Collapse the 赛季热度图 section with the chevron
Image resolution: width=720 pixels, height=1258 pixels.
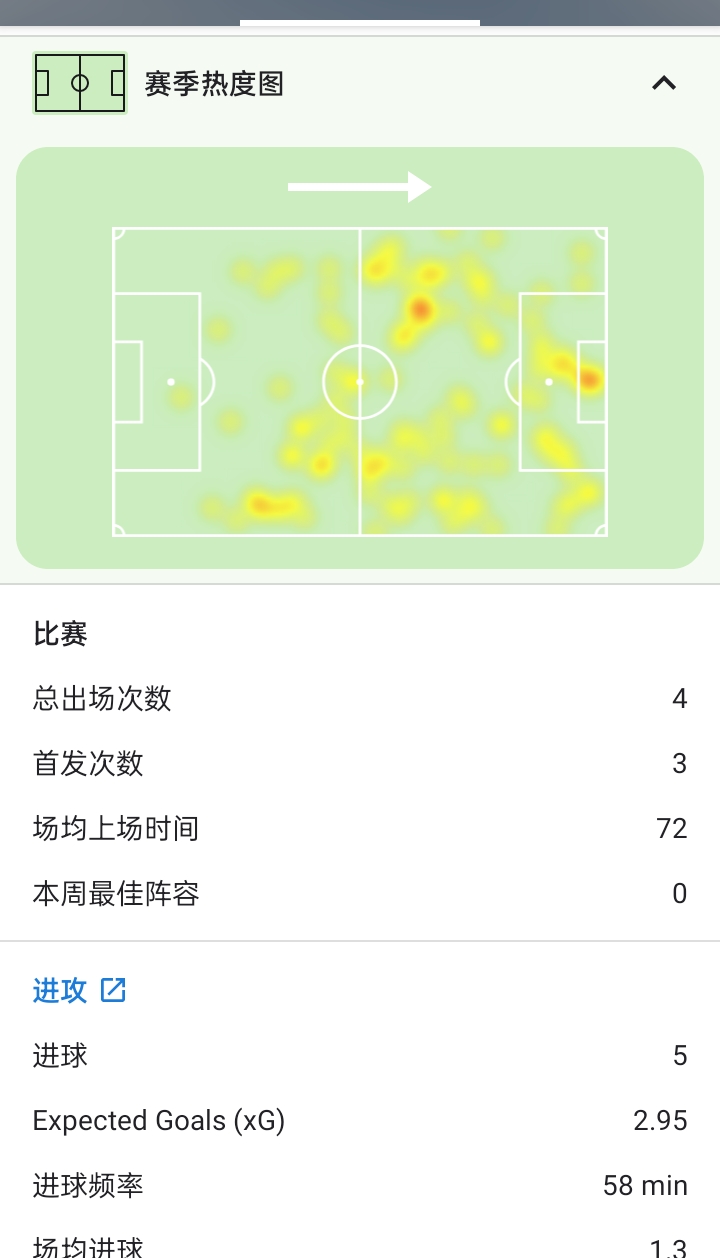pos(664,84)
